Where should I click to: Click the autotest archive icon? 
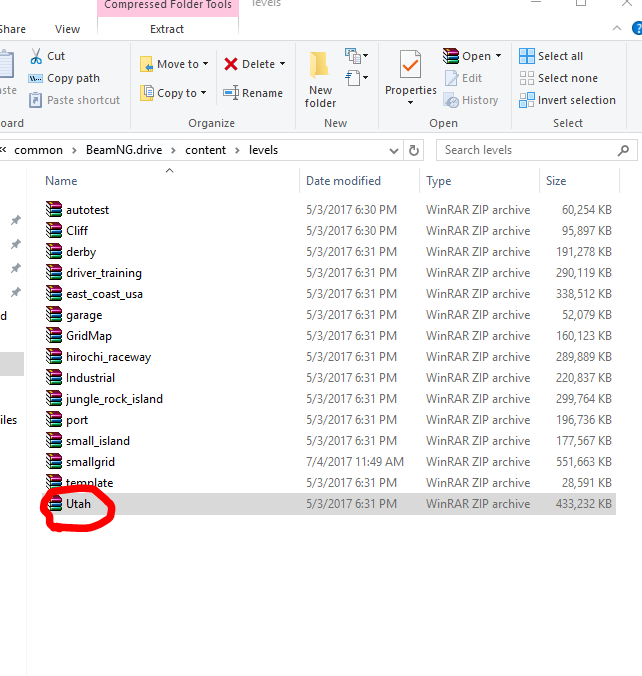pyautogui.click(x=54, y=209)
